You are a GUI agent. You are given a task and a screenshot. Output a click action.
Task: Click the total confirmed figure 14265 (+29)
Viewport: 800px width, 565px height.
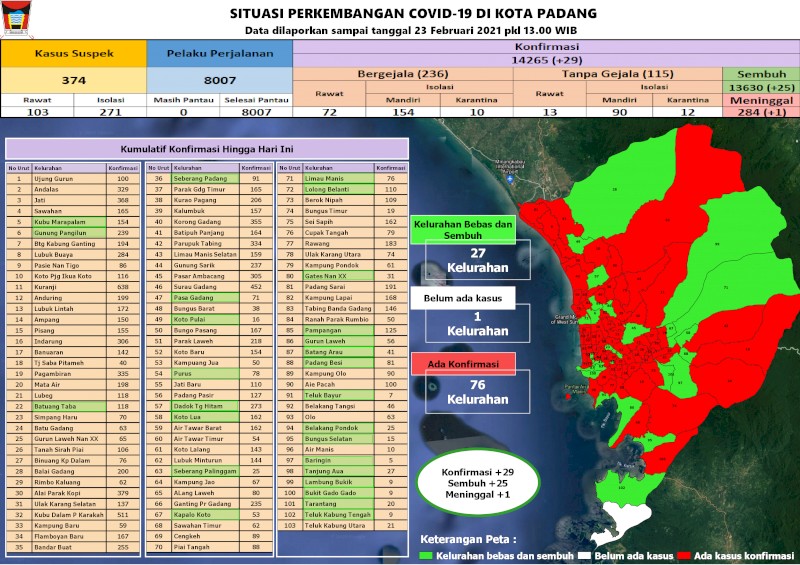[x=546, y=60]
